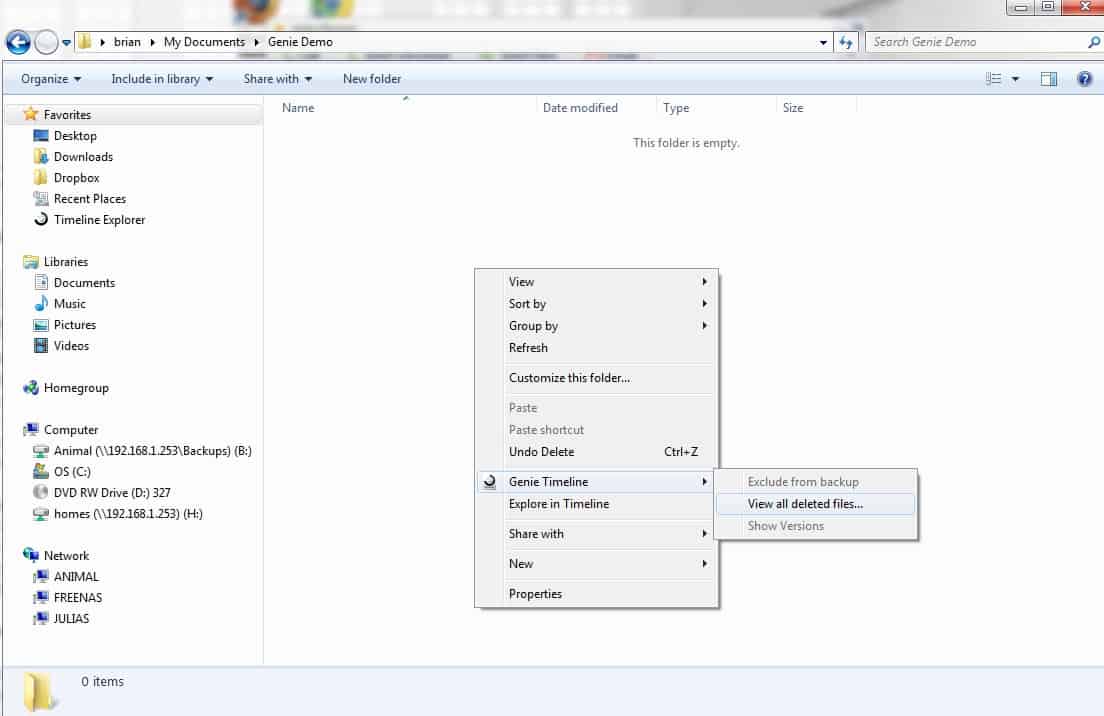Choose Undo Delete from context menu
Screen dimensions: 1104x716
pos(596,452)
